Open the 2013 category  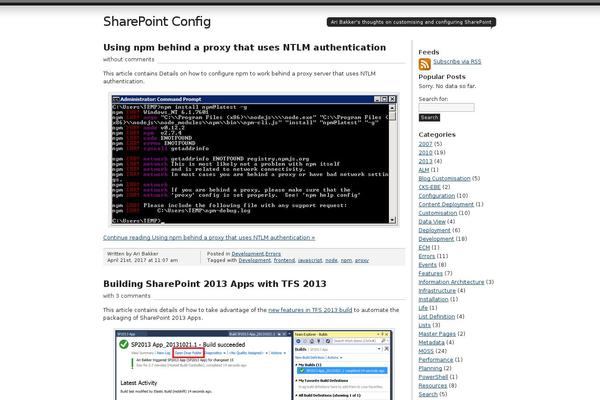click(x=425, y=161)
